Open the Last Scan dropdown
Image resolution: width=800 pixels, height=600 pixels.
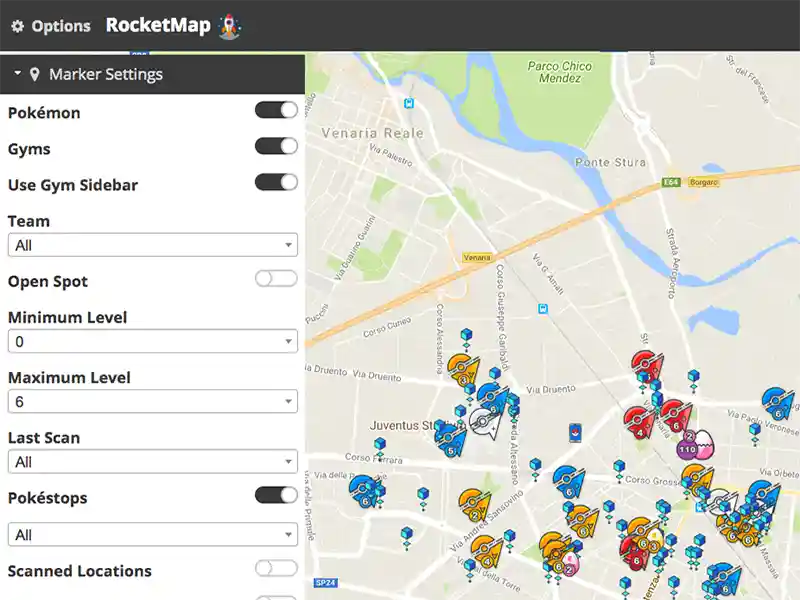(153, 462)
